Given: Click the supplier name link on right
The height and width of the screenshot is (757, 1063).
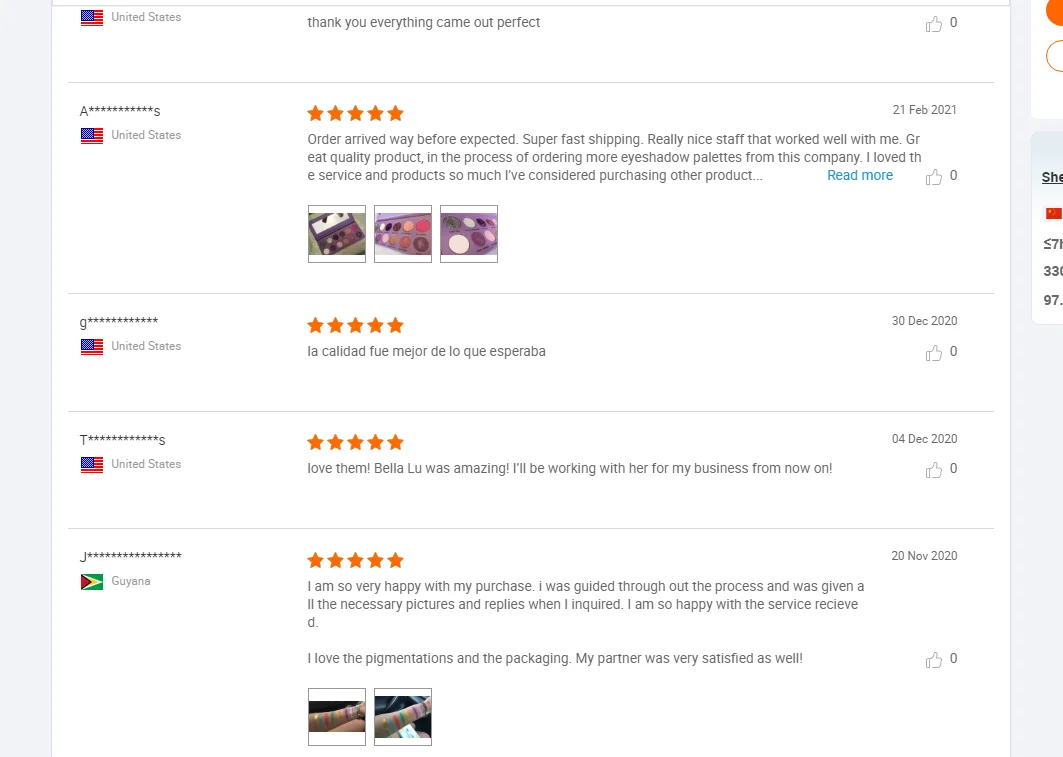Looking at the screenshot, I should [x=1052, y=177].
